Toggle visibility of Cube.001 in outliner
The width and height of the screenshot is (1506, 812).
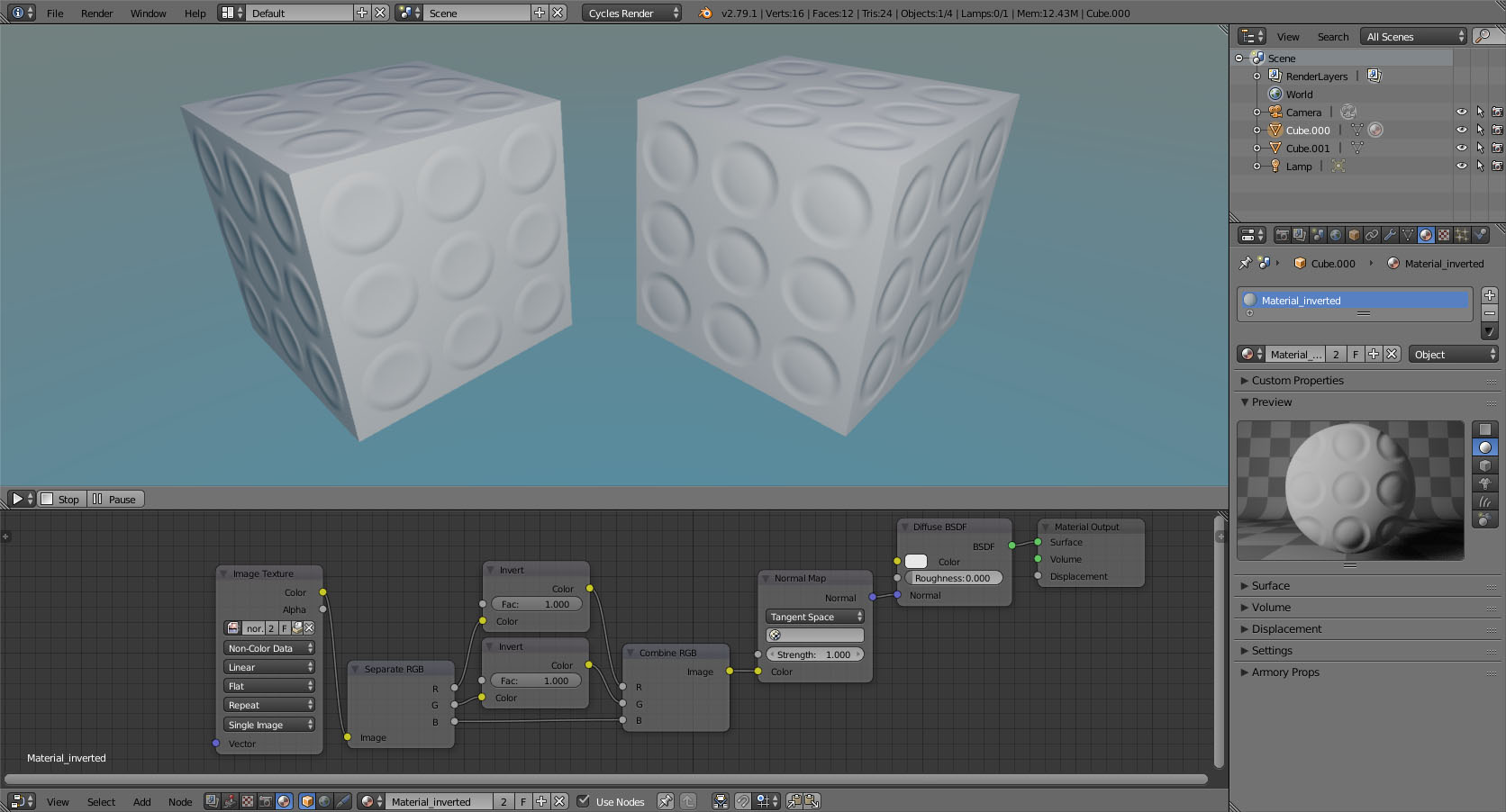(1461, 148)
